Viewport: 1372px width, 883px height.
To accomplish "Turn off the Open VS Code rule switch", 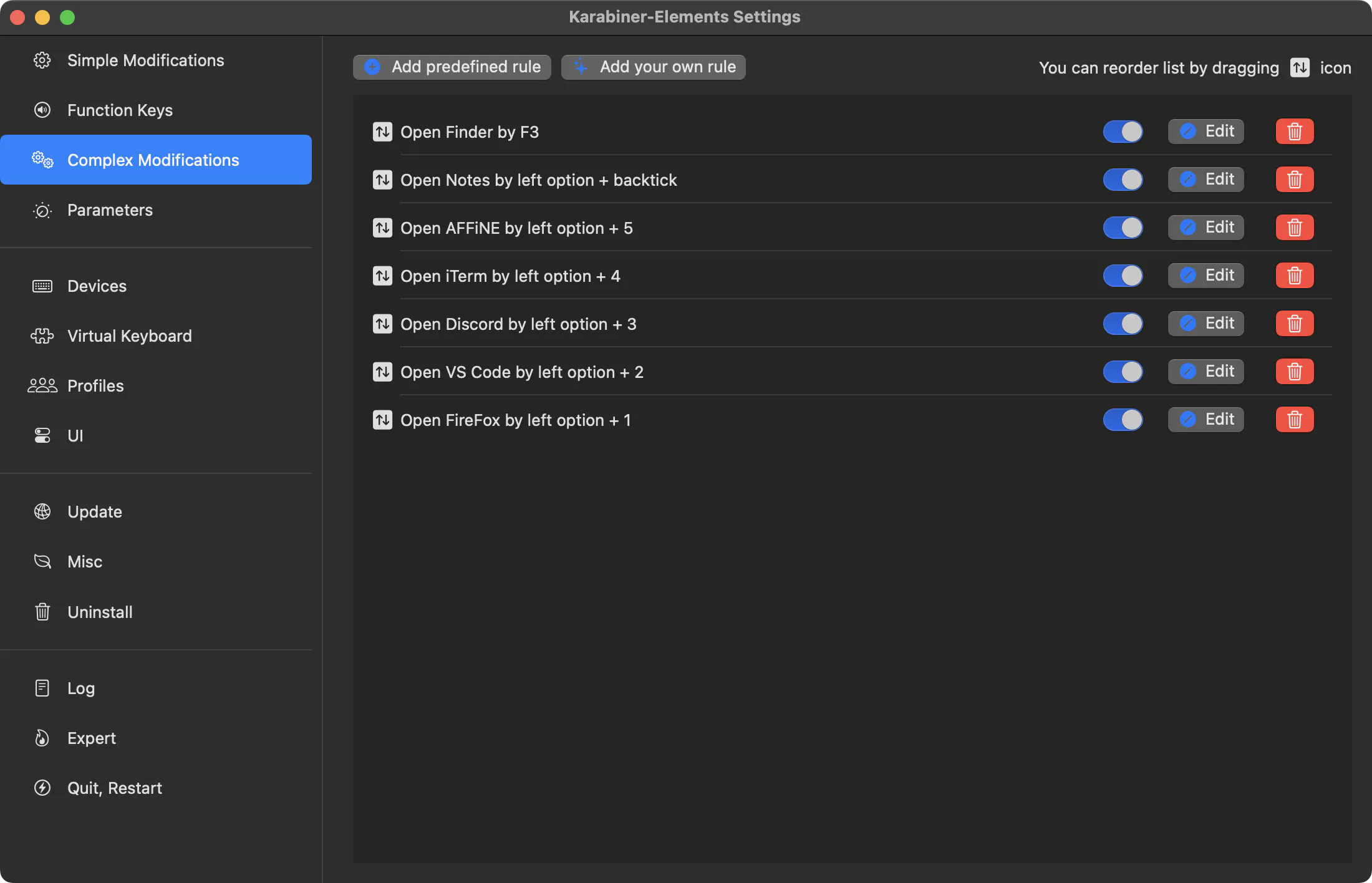I will 1123,372.
